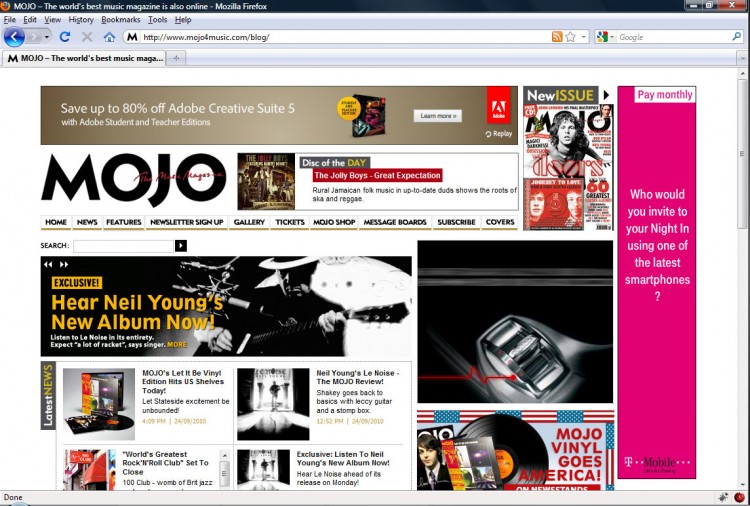Go to HOME in site navigation
Screen dimensions: 750x506
[x=56, y=222]
